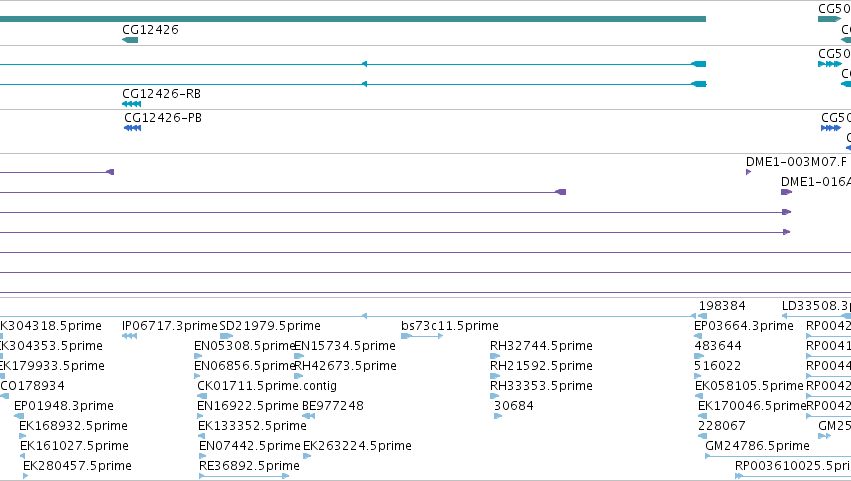
Task: Select the EN16922.5prime EST label
Action: (x=248, y=406)
